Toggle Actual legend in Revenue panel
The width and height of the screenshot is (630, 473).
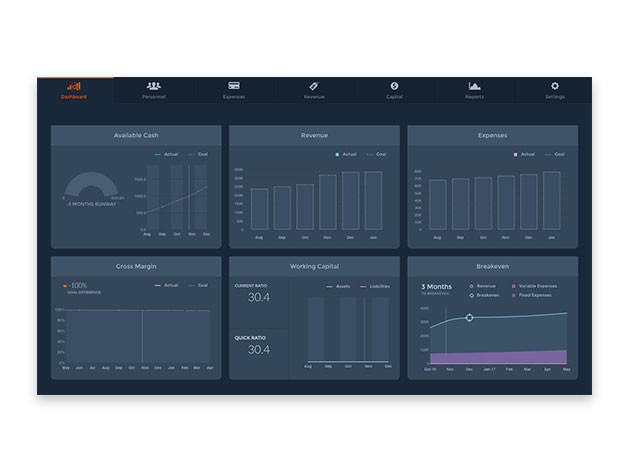pyautogui.click(x=346, y=154)
